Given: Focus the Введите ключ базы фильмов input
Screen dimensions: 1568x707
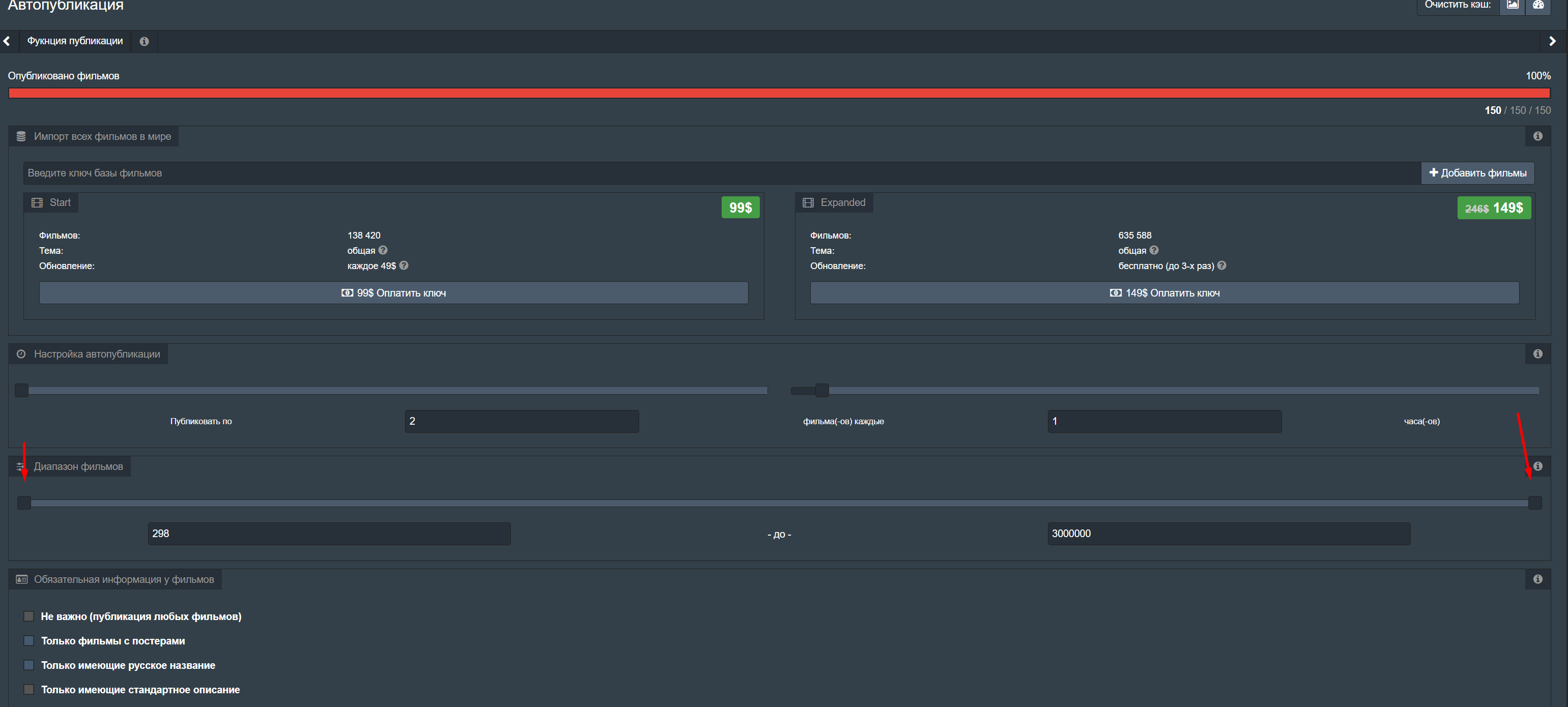Looking at the screenshot, I should pyautogui.click(x=723, y=173).
